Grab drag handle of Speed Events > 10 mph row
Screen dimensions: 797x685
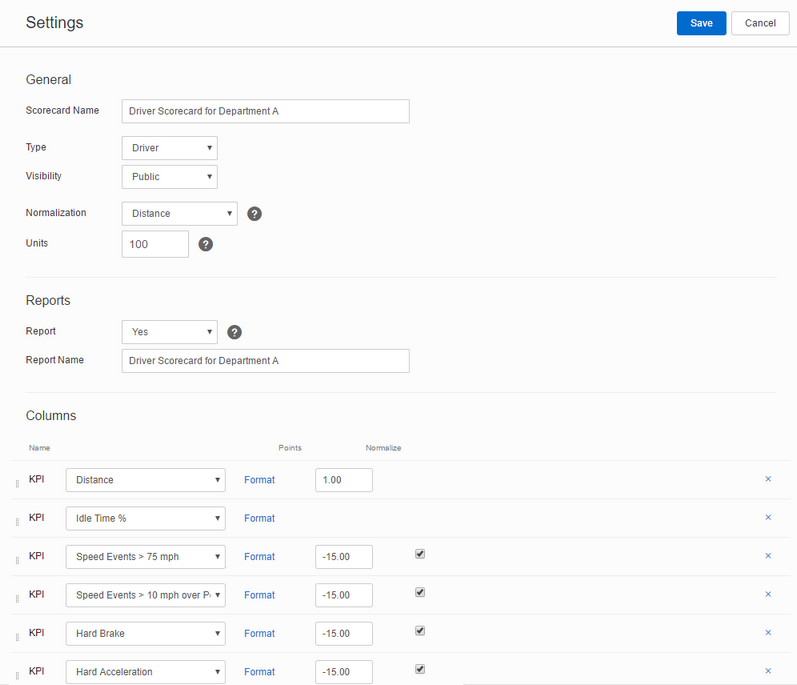coord(17,599)
